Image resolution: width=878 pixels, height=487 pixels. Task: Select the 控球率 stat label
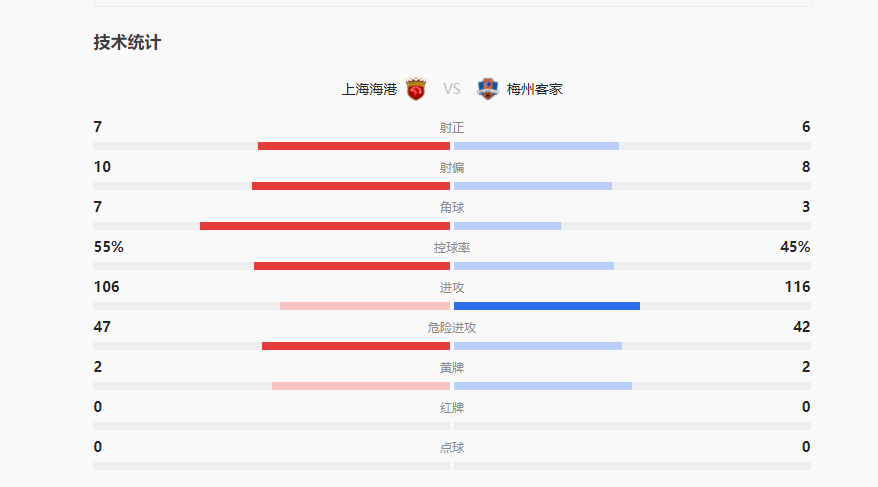(x=452, y=248)
